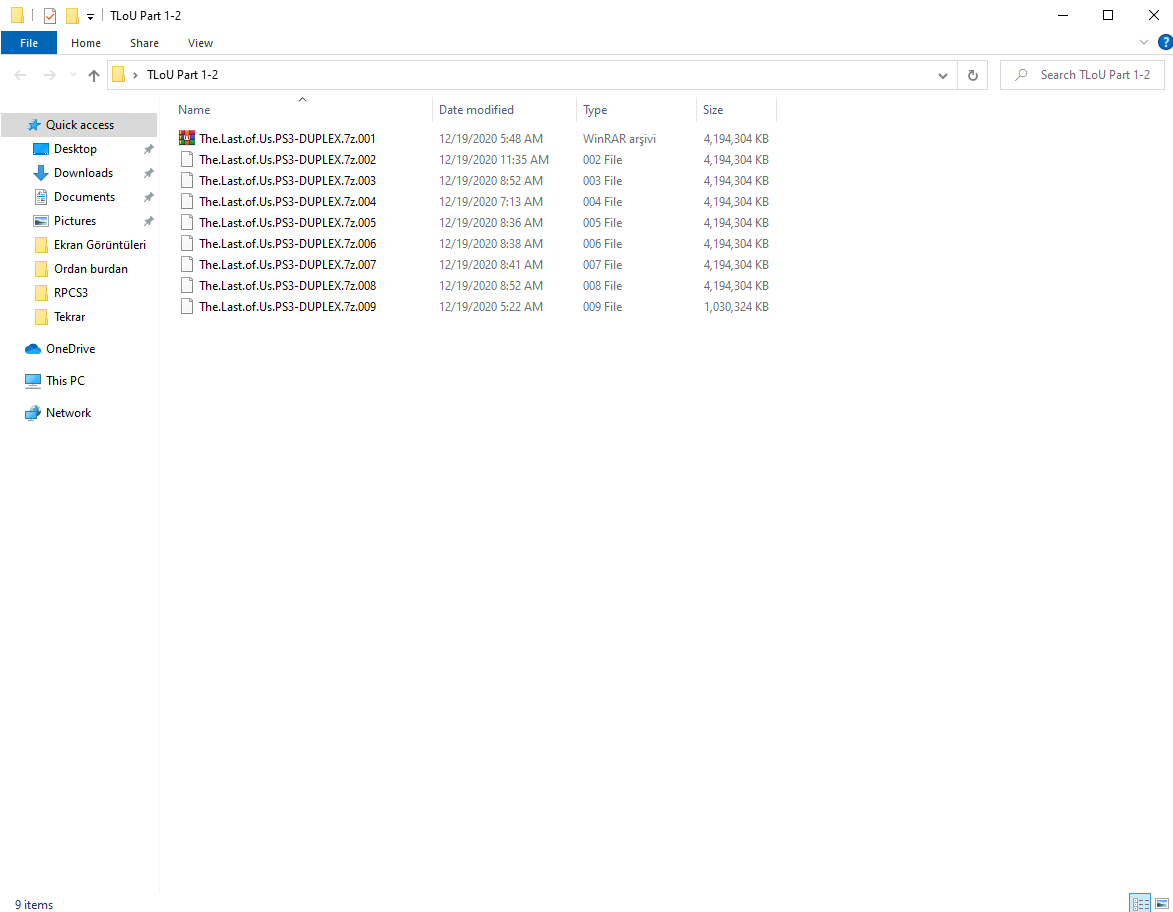Click 12/19/2020 11:35 AM date cell
Screen dimensions: 1173x912
pyautogui.click(x=494, y=159)
